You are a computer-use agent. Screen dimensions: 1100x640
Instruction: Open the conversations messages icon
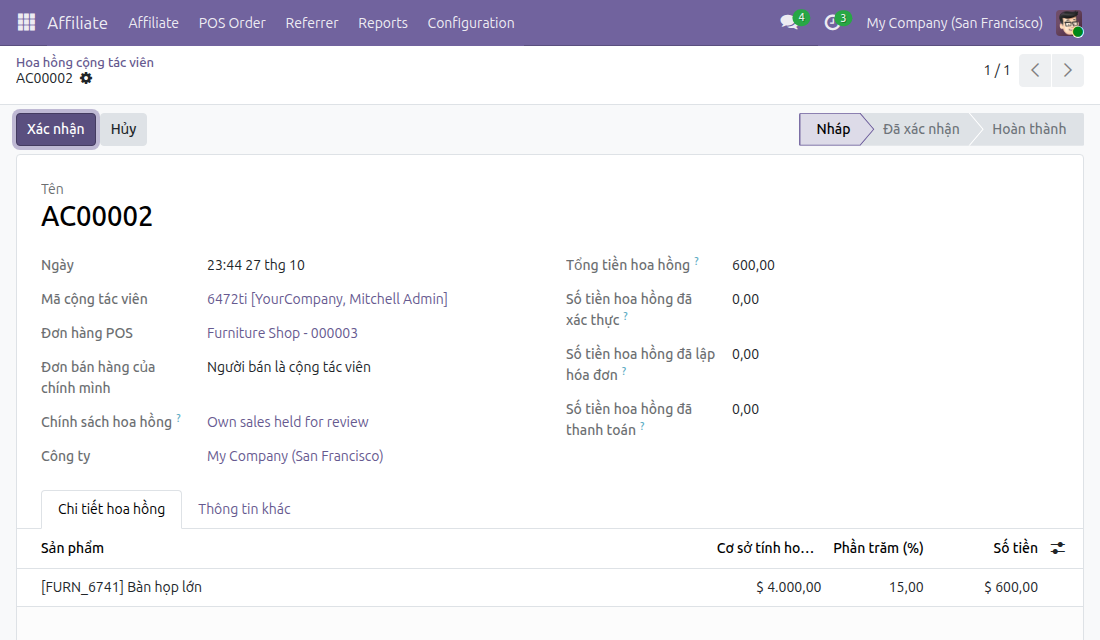(x=790, y=22)
